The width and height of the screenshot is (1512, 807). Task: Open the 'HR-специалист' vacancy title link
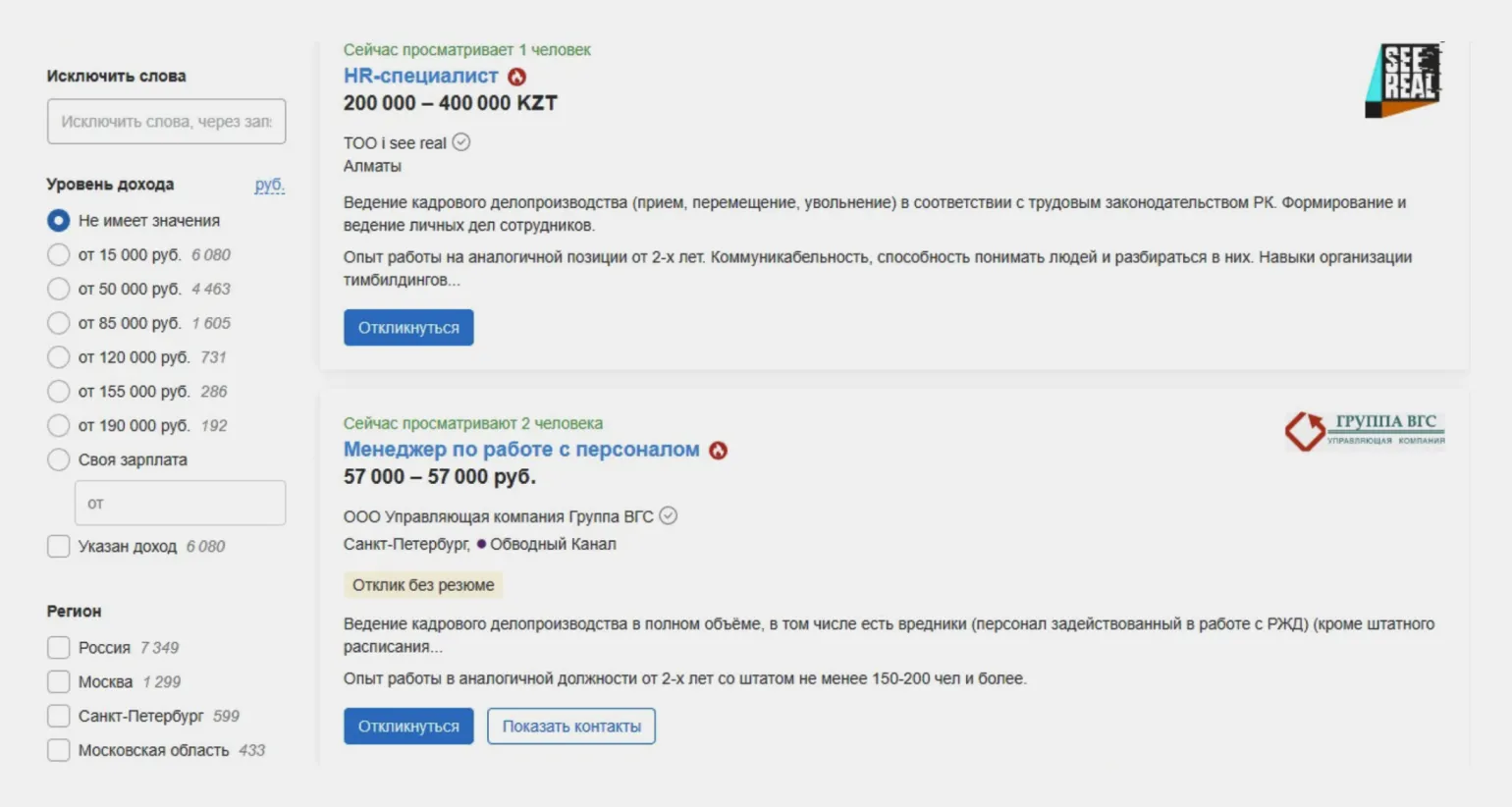tap(420, 76)
